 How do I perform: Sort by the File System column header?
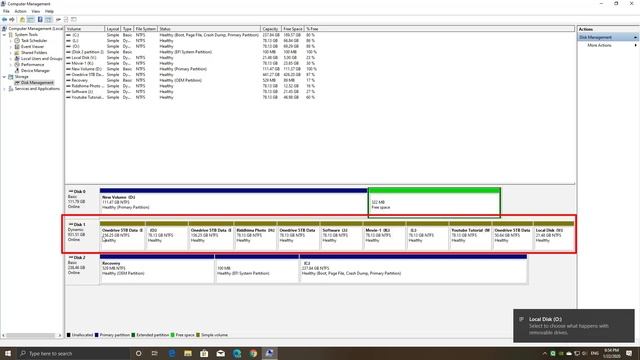pos(146,29)
